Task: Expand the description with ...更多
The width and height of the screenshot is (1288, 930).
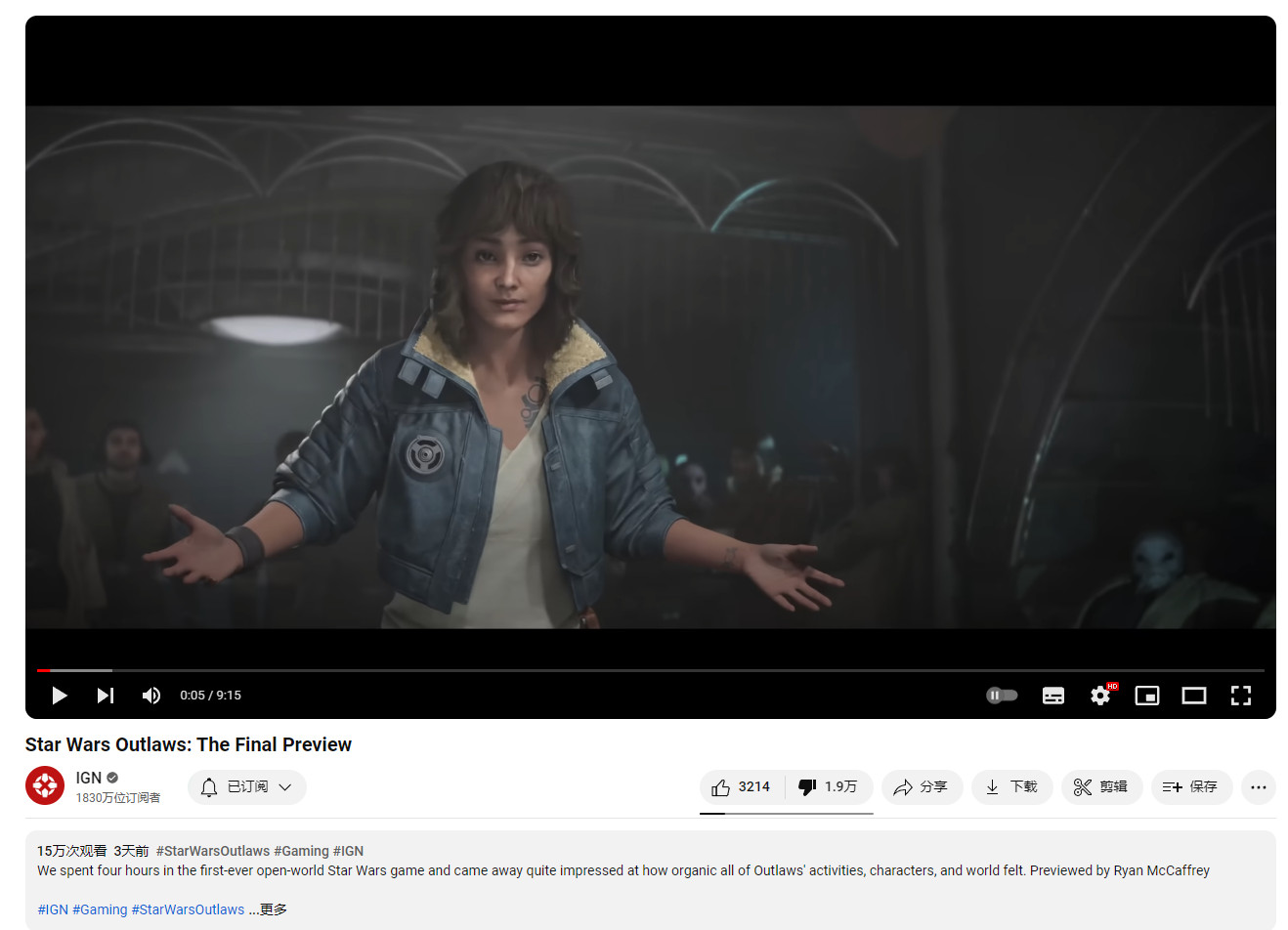Action: 268,909
